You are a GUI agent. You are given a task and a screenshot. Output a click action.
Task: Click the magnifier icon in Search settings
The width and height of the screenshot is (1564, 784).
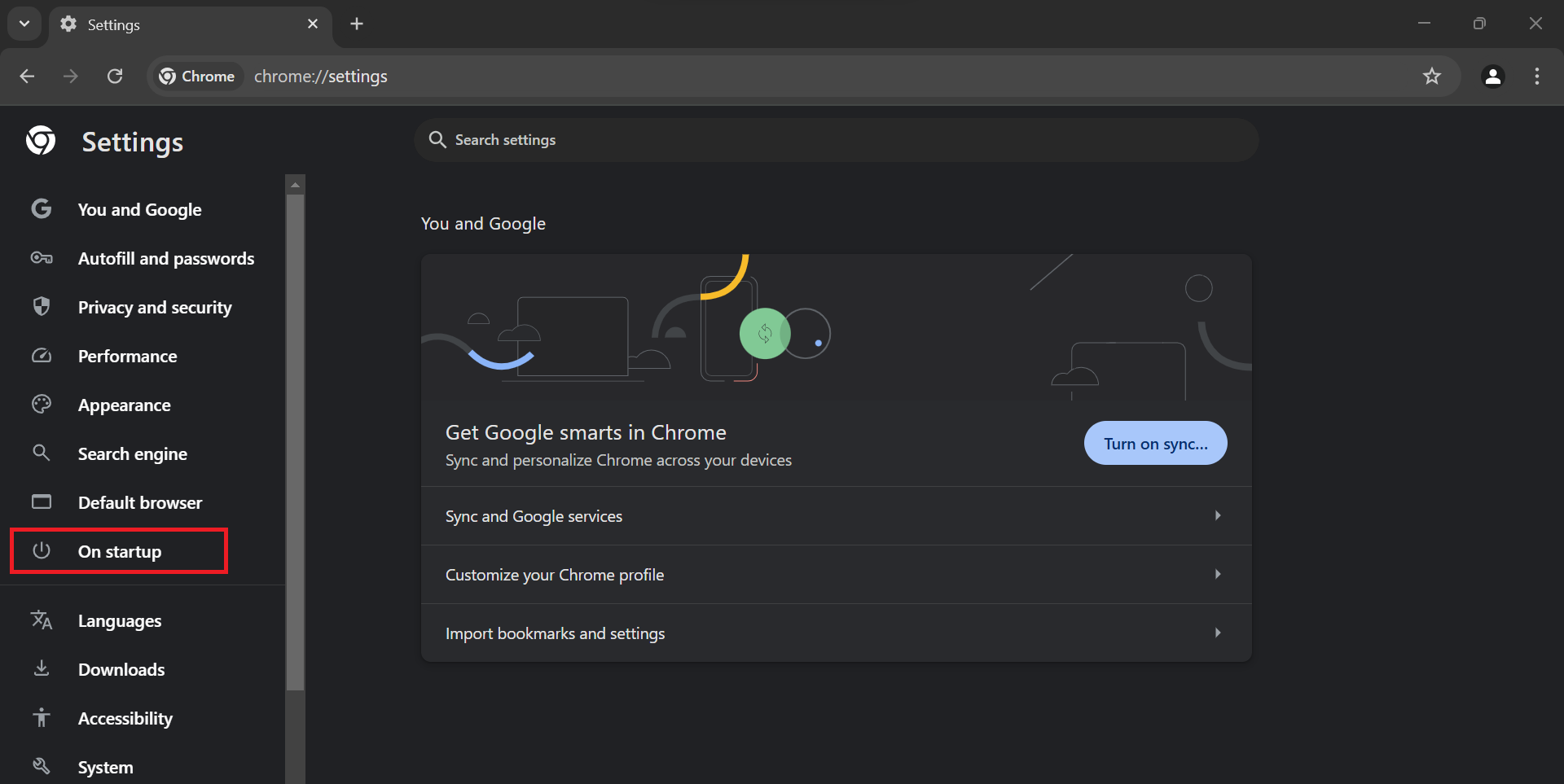coord(437,140)
